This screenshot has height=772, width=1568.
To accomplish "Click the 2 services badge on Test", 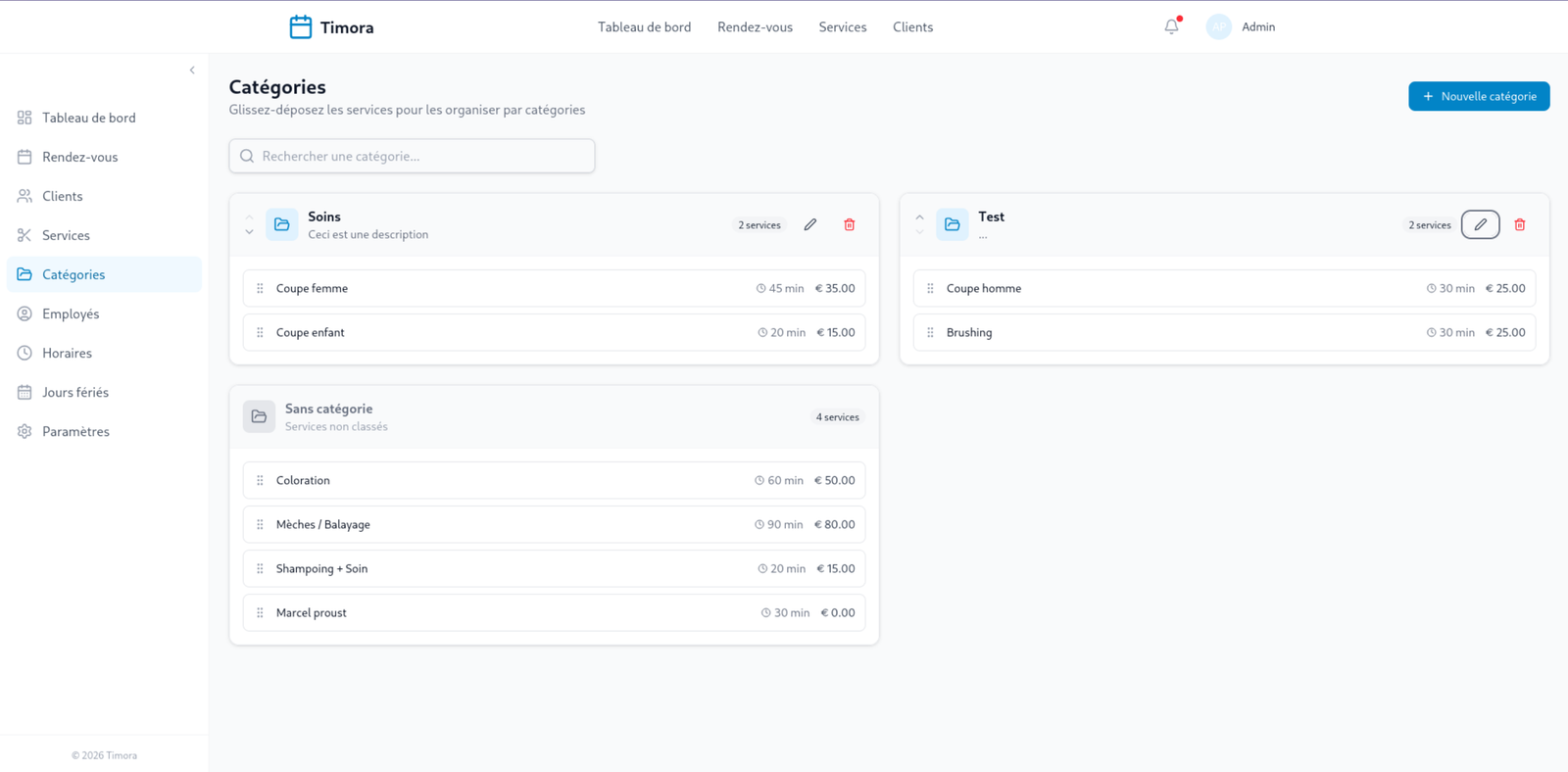I will [1430, 225].
